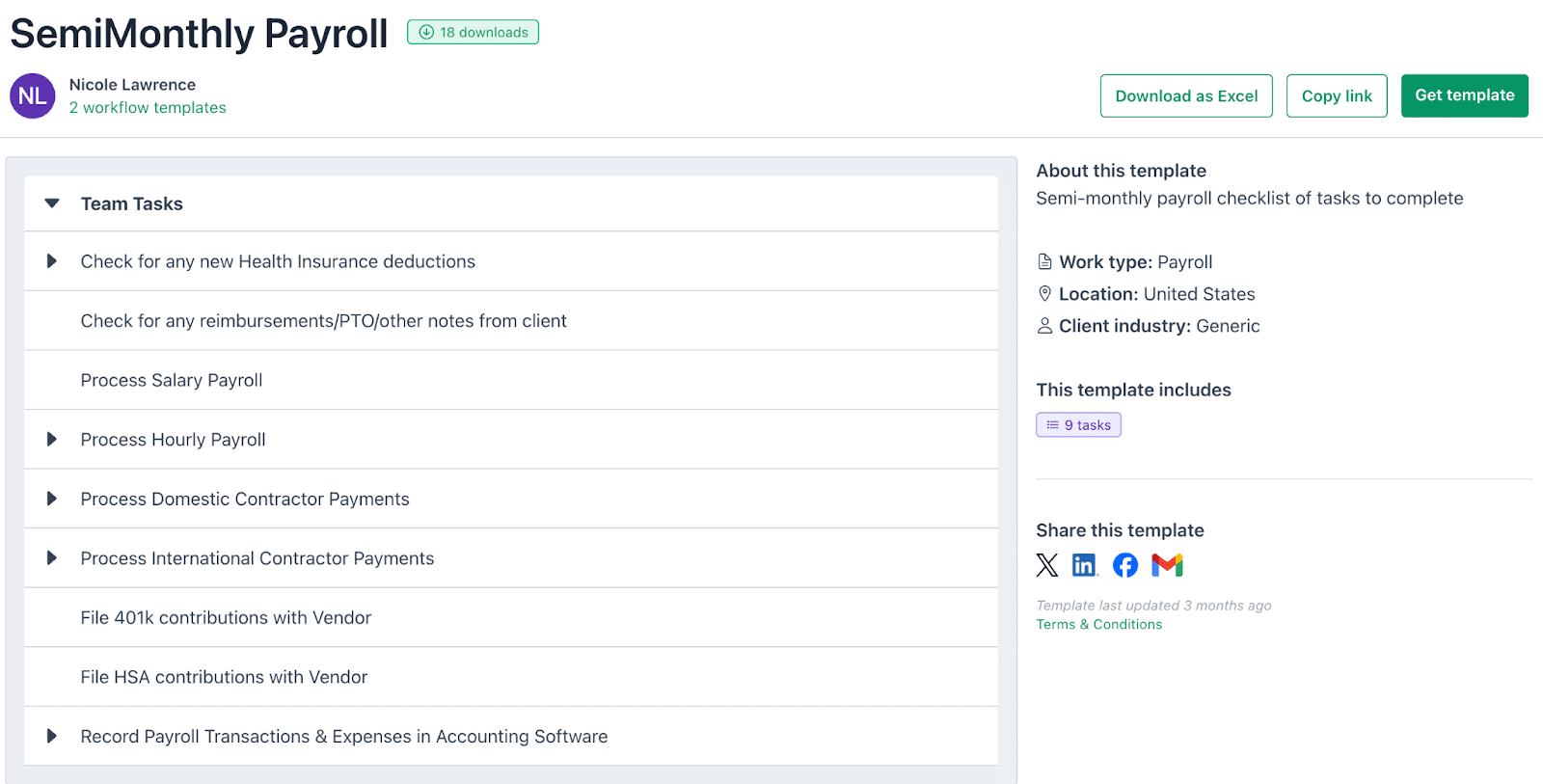Viewport: 1543px width, 784px height.
Task: Click the Semi-monthly payroll checklist description
Action: 1250,199
